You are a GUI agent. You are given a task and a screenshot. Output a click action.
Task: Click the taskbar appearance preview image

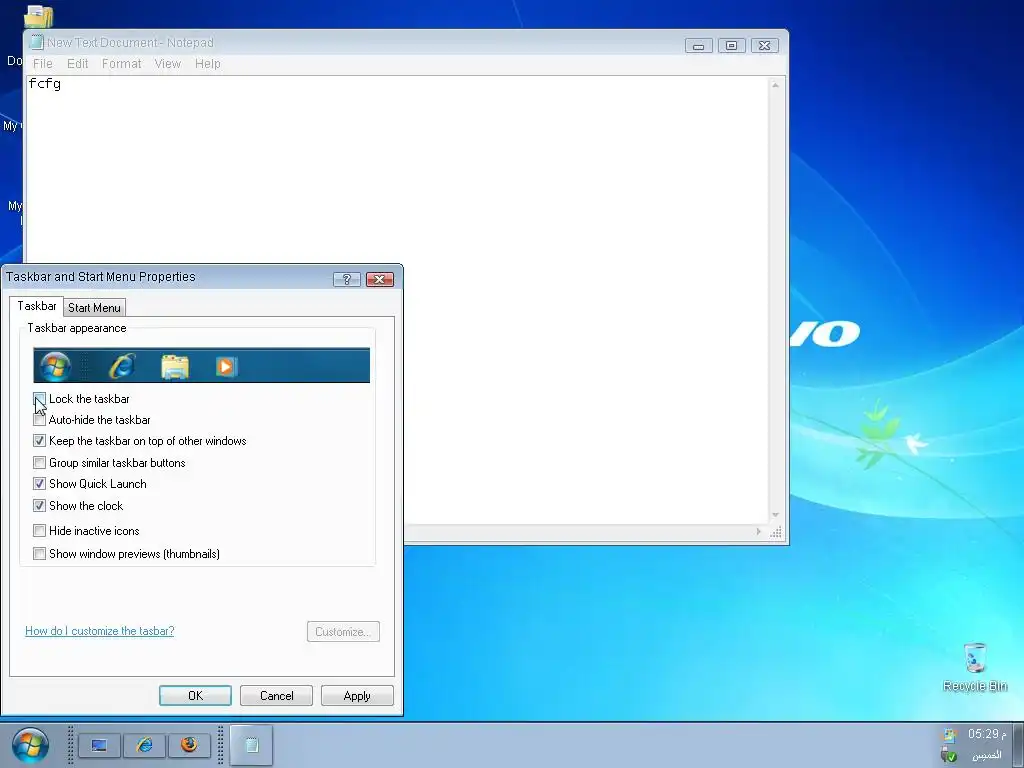pos(201,365)
